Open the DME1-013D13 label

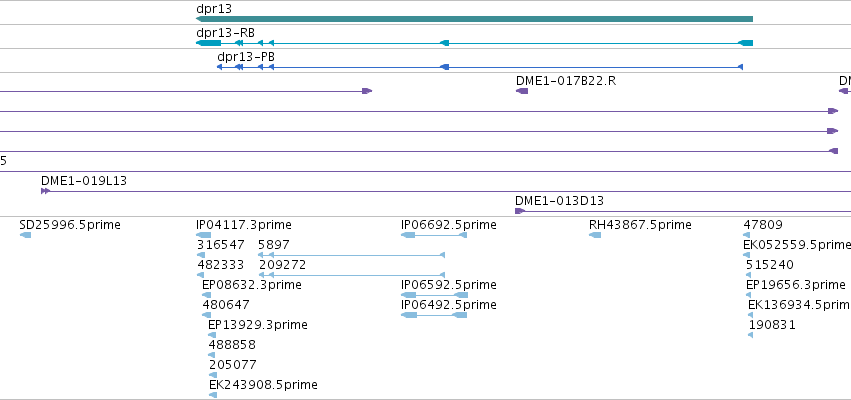(560, 201)
